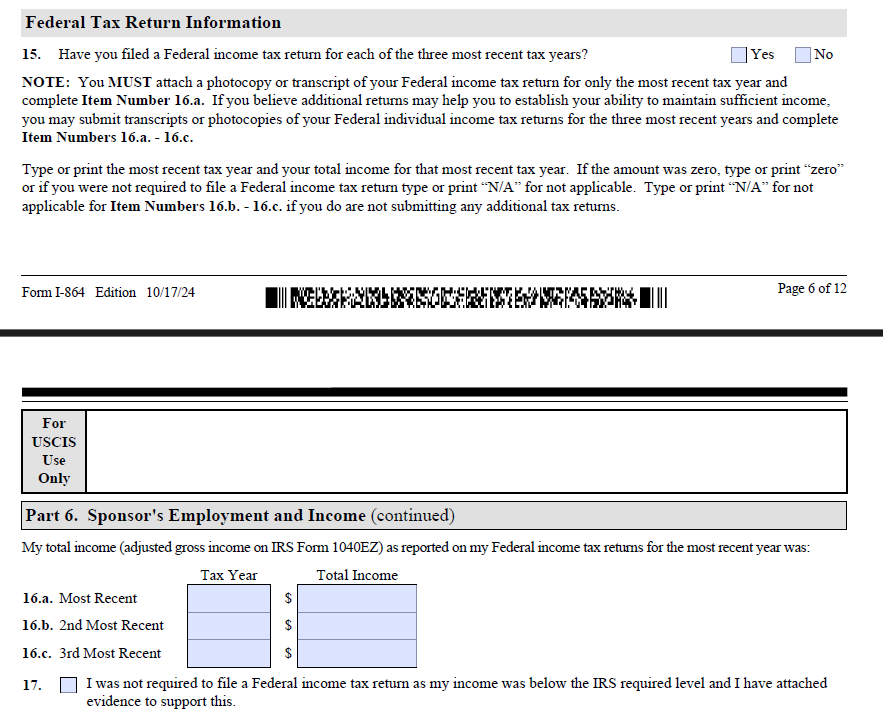Click the My total income sentence
Screen dimensions: 883x717
(x=416, y=547)
